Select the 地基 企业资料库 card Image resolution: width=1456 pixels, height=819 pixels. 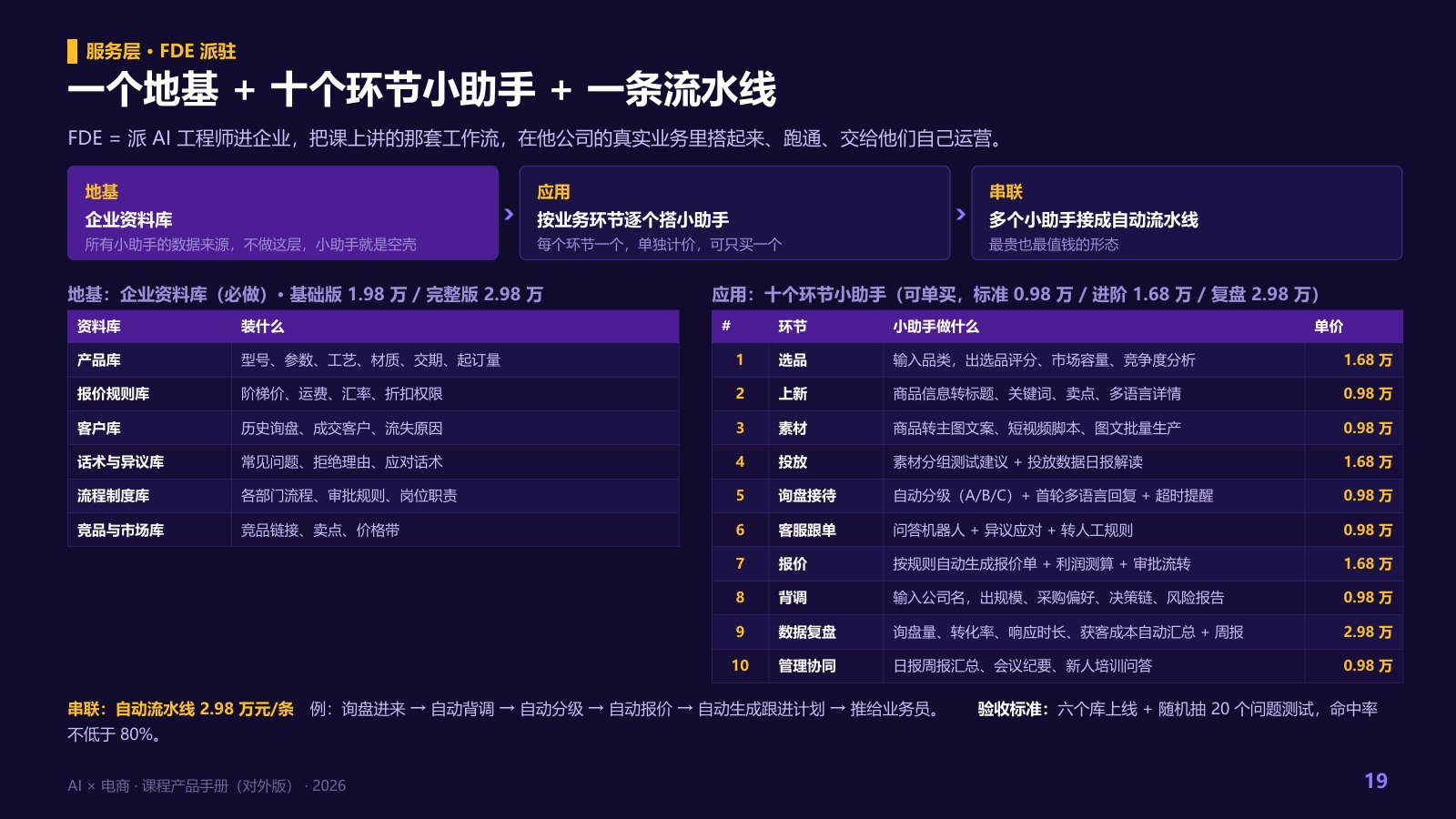click(x=283, y=213)
